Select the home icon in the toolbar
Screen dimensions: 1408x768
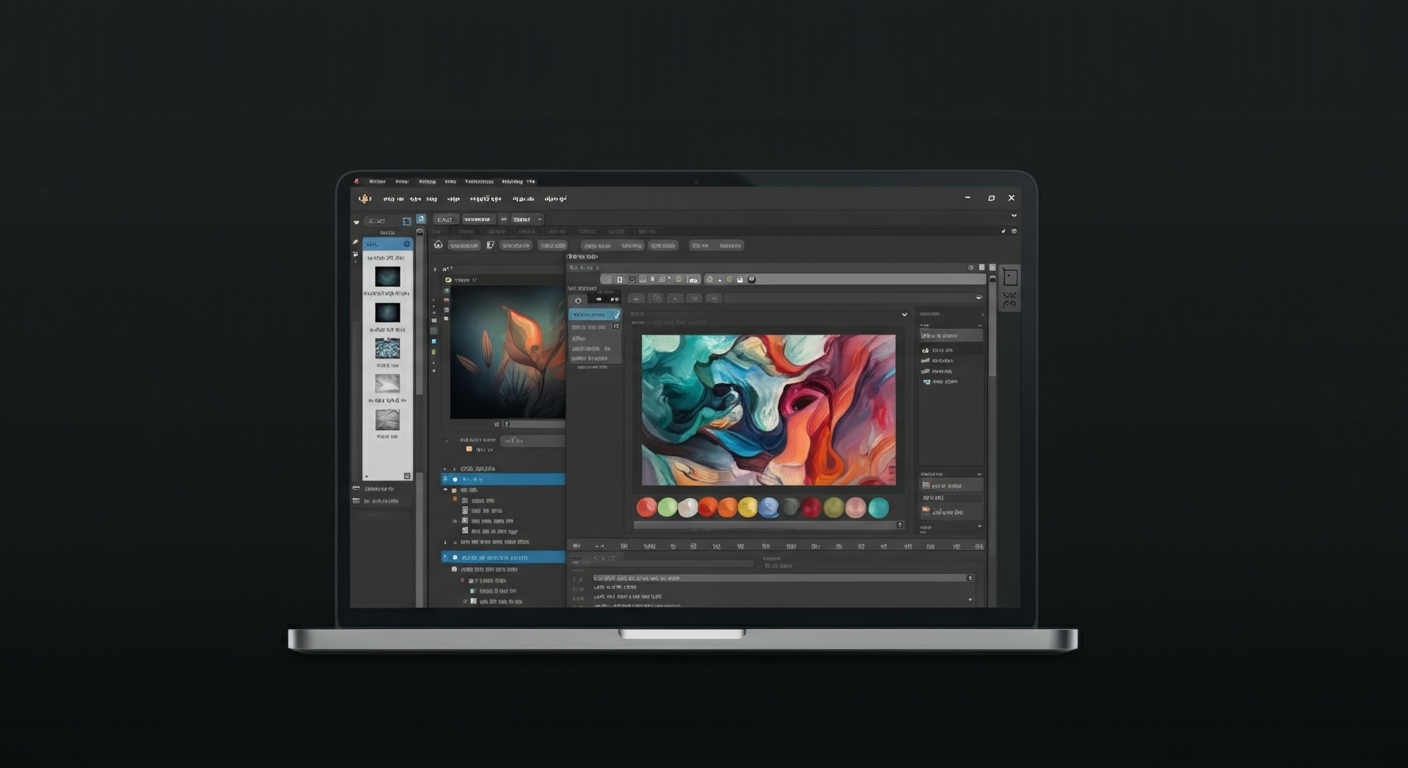[438, 245]
